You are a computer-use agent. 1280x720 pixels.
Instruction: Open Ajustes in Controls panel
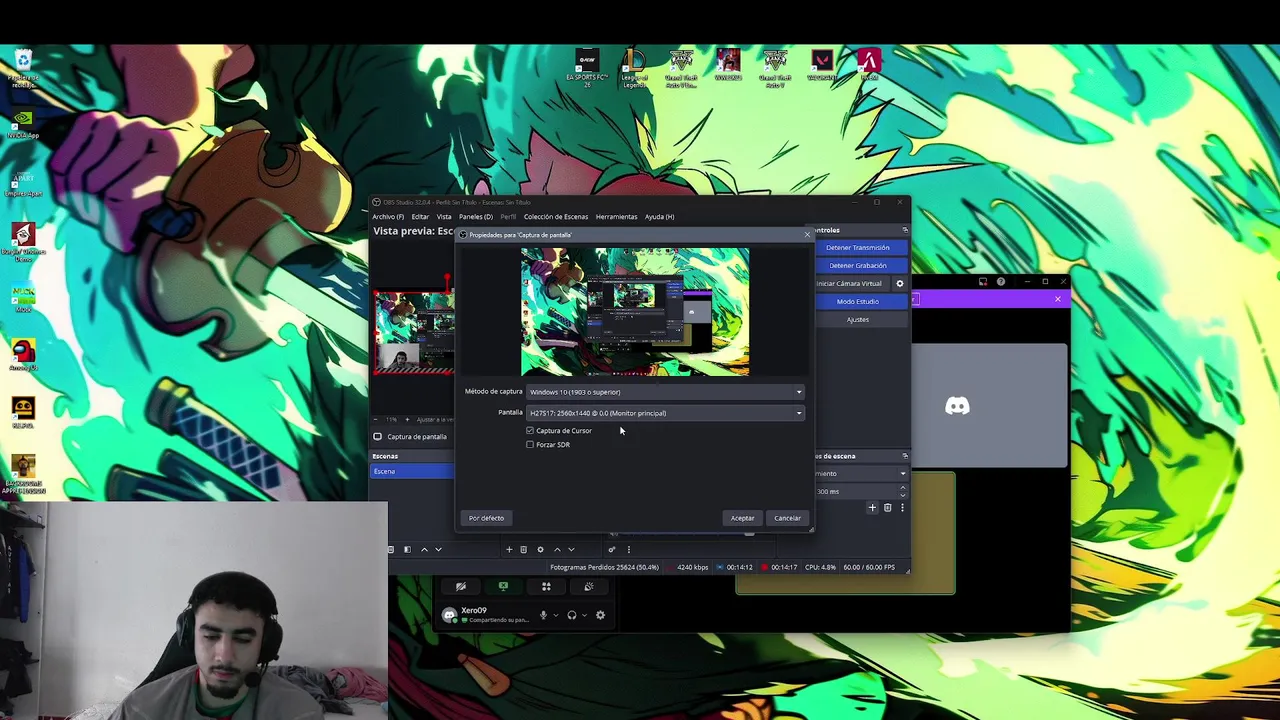click(x=858, y=320)
